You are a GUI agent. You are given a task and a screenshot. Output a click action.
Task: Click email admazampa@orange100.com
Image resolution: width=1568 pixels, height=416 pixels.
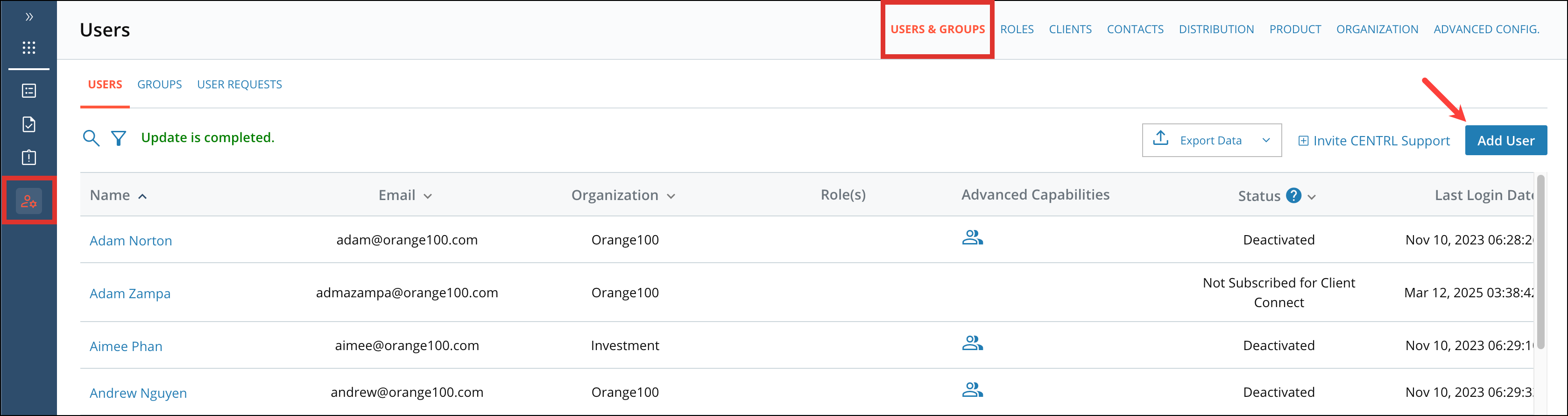tap(407, 293)
